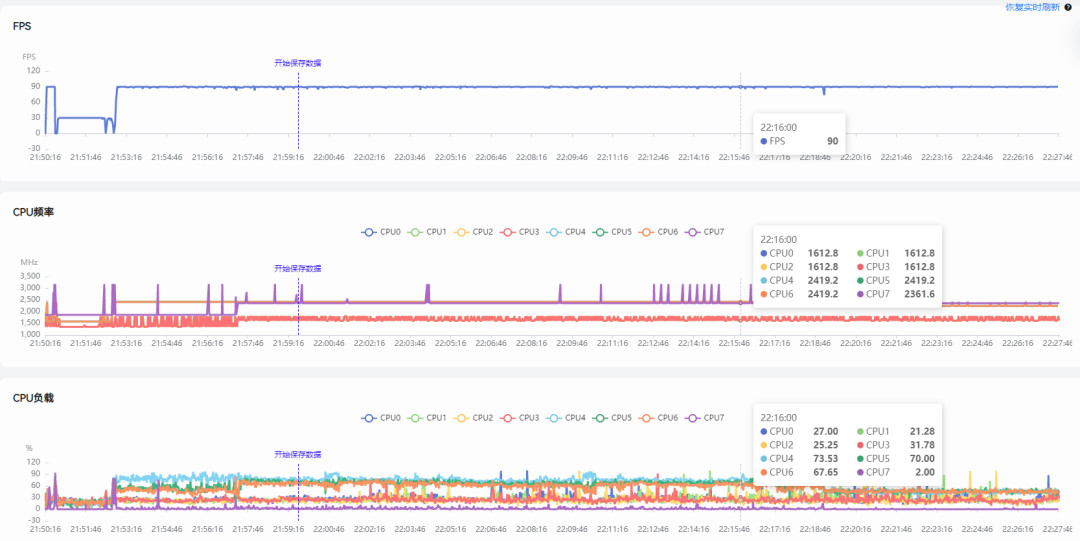
Task: Click 开始保存数据 marker on CPU负载 chart
Action: (298, 455)
